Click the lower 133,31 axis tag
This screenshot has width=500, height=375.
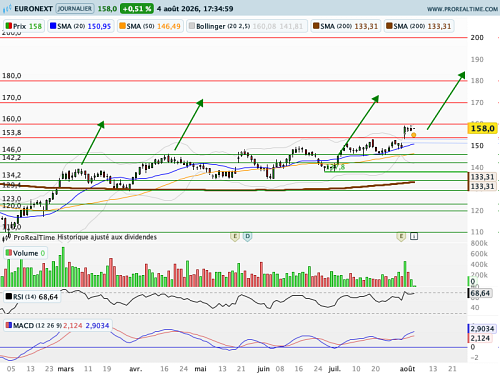click(483, 186)
